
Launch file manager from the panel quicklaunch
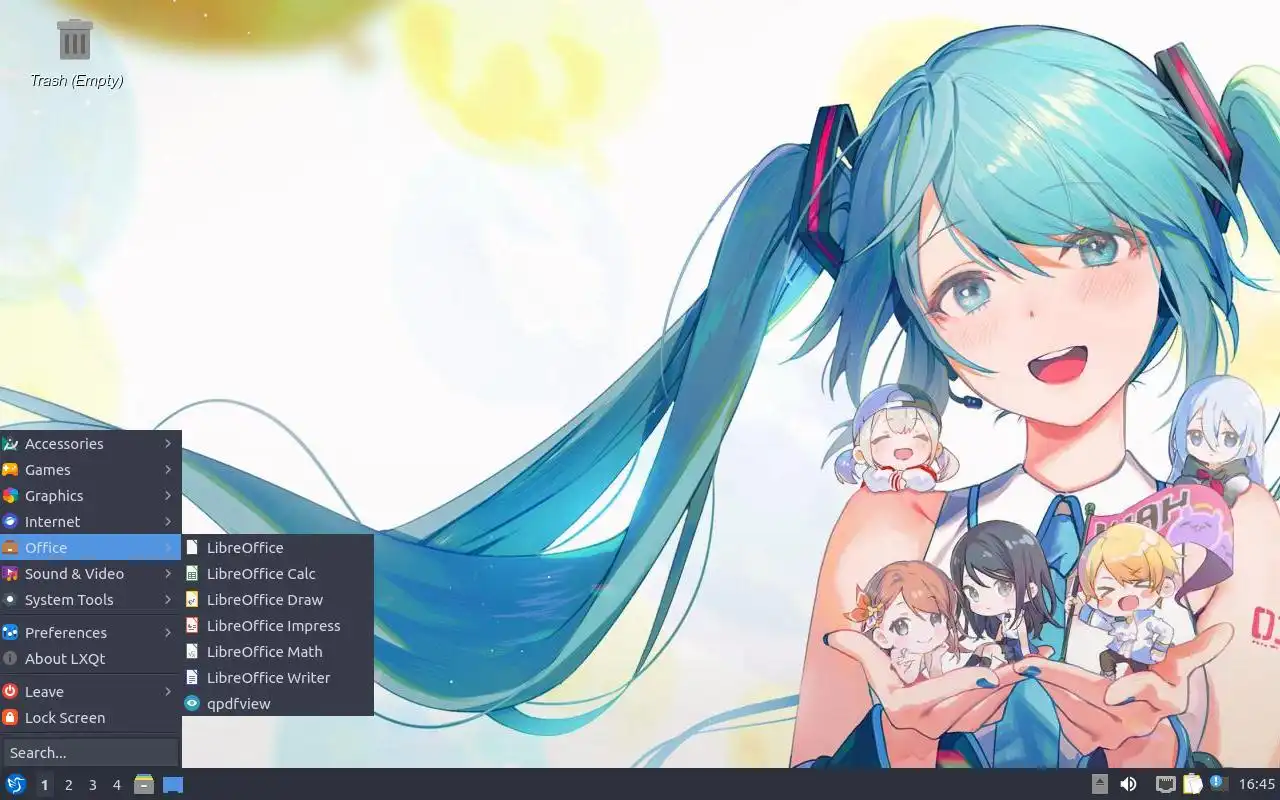(x=144, y=785)
